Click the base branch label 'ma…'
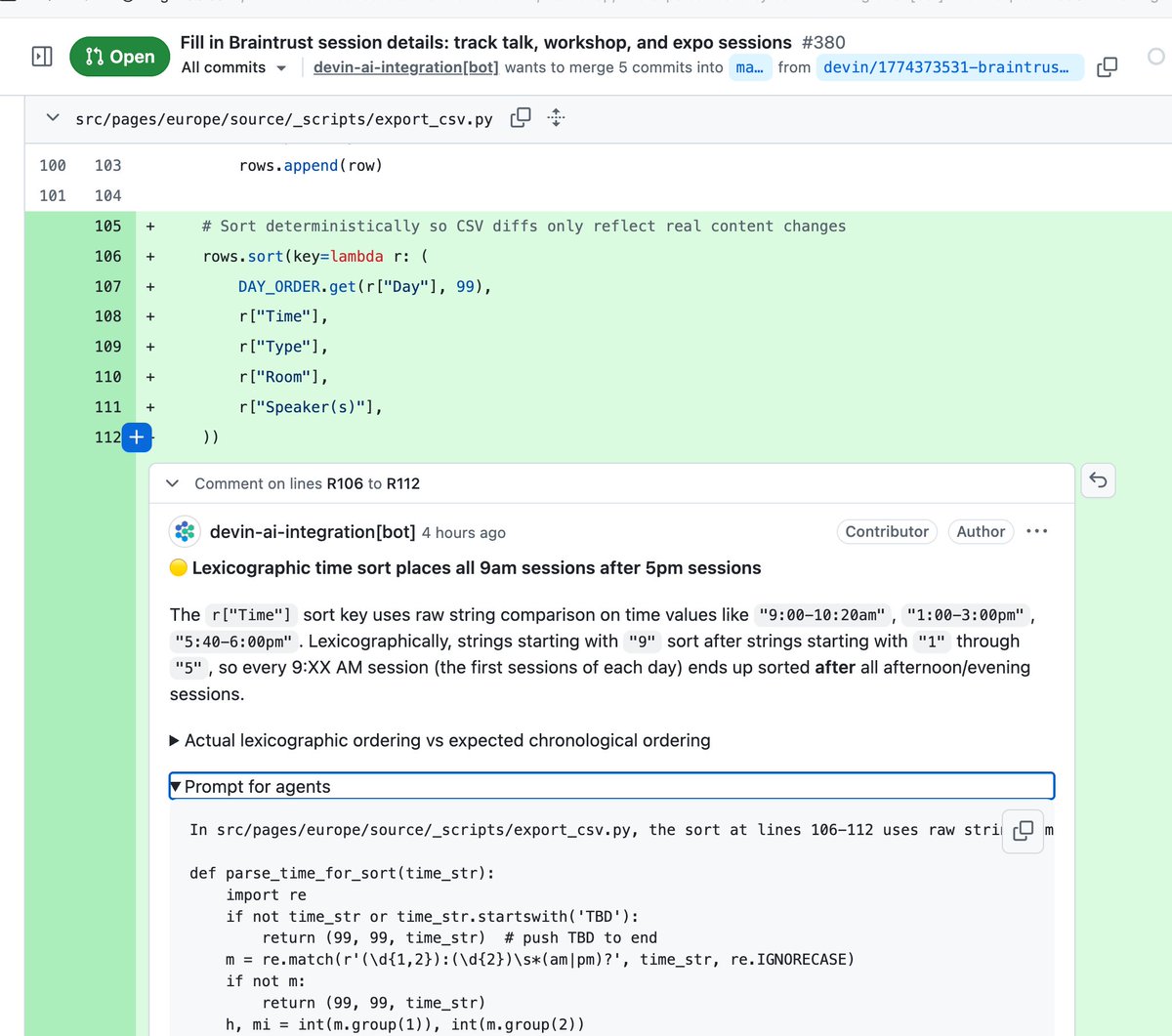 point(749,67)
